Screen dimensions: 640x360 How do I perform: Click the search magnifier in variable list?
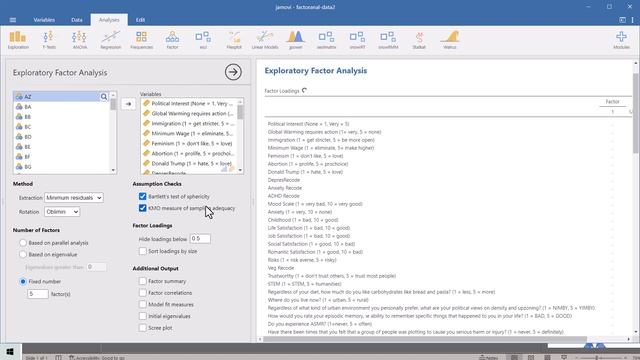tap(104, 97)
